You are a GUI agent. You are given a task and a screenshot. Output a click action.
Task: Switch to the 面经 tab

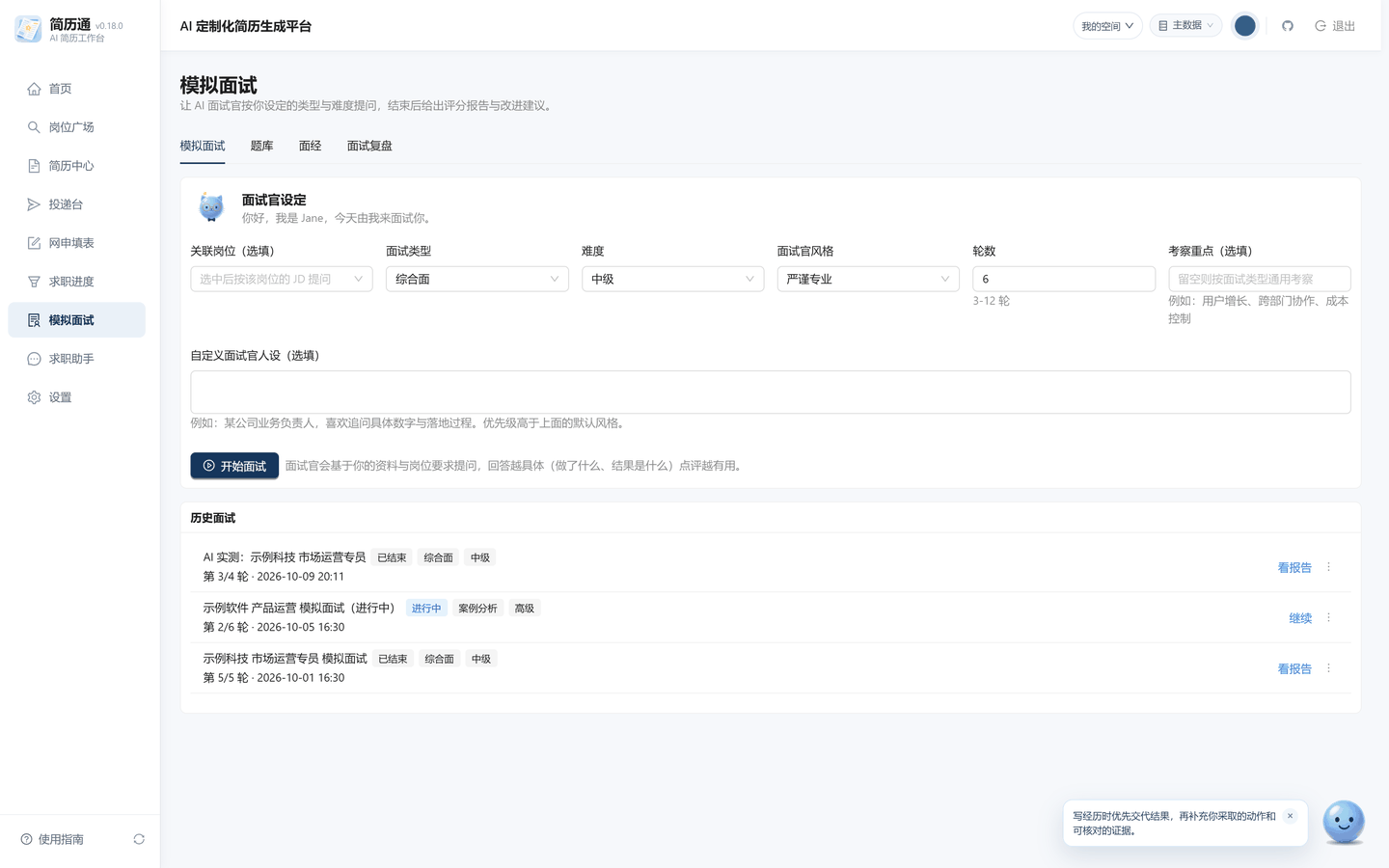click(x=310, y=146)
